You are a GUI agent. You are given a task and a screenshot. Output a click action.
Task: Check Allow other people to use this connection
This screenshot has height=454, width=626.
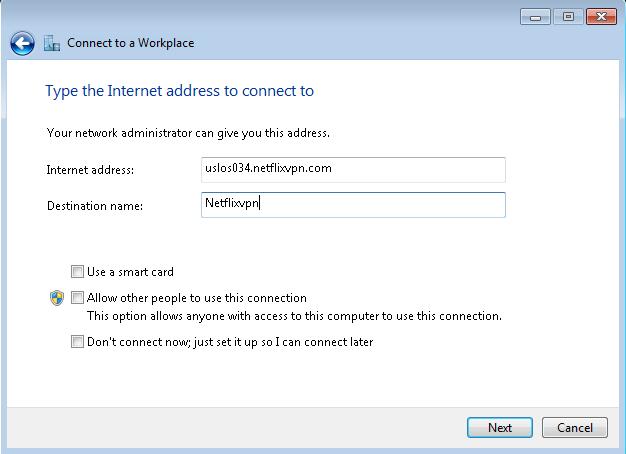click(77, 297)
